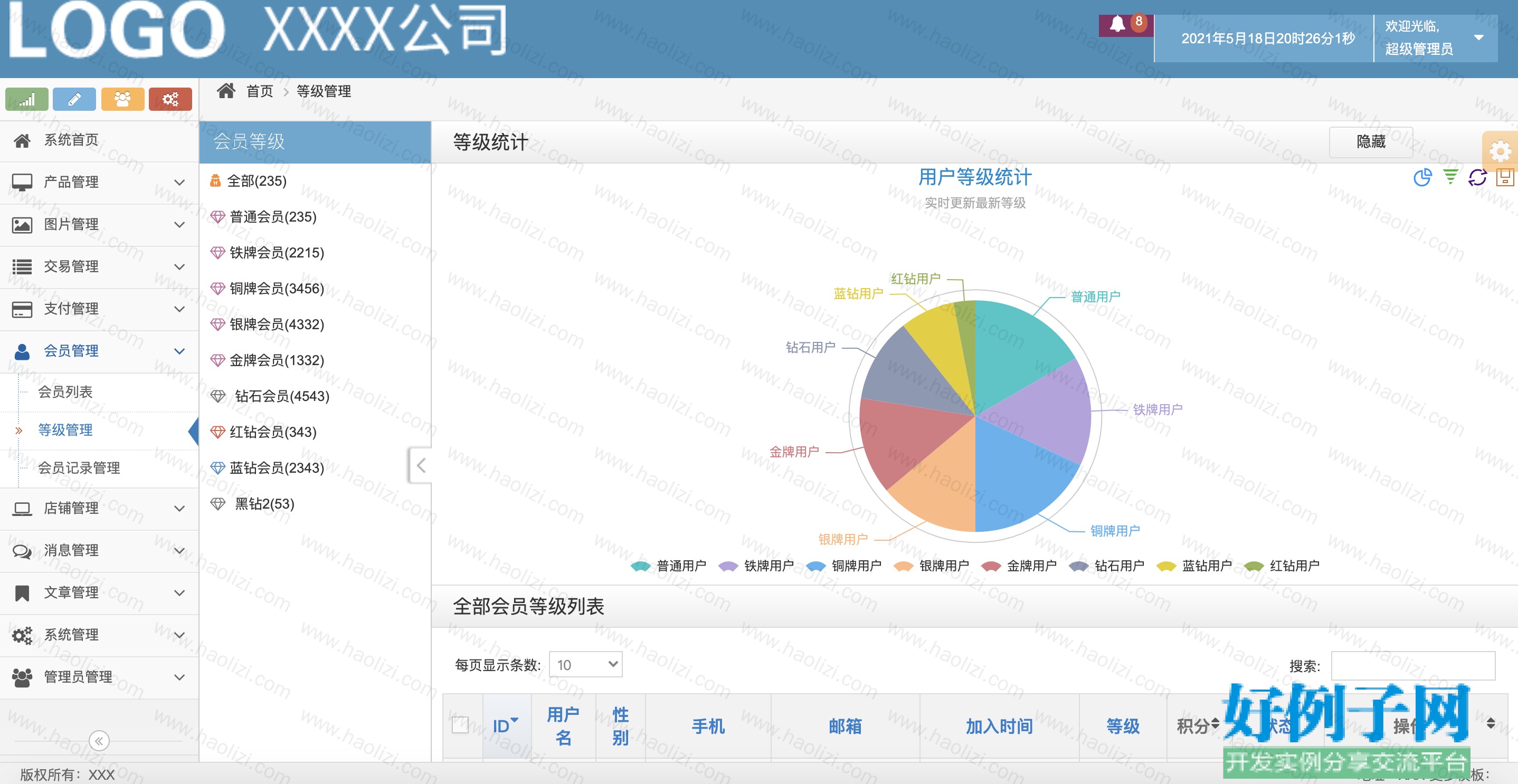The width and height of the screenshot is (1518, 784).
Task: Expand 文章管理 menu chevron
Action: 180,592
